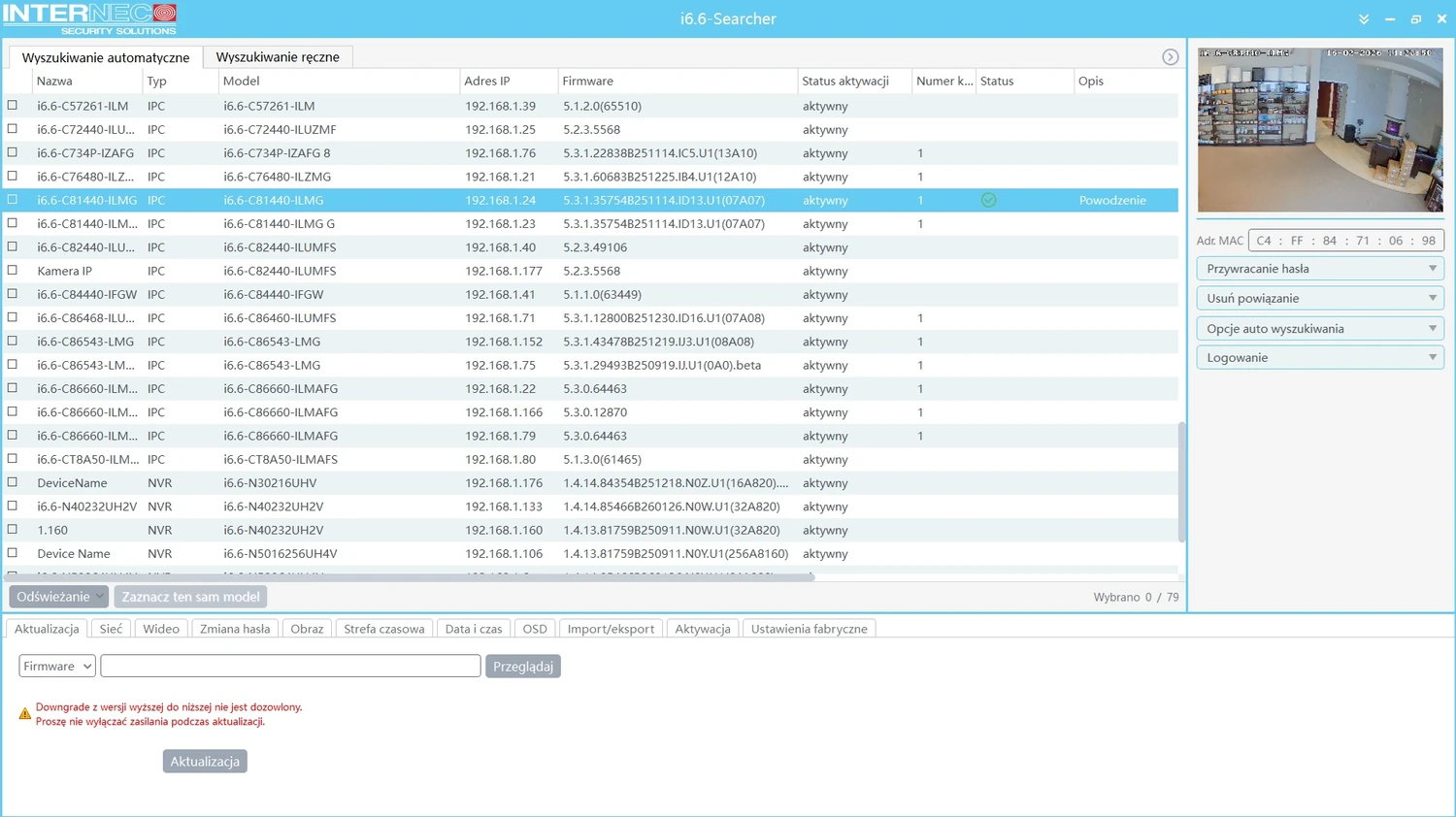Open the Firmware type combo box
This screenshot has width=1456, height=817.
pos(57,667)
